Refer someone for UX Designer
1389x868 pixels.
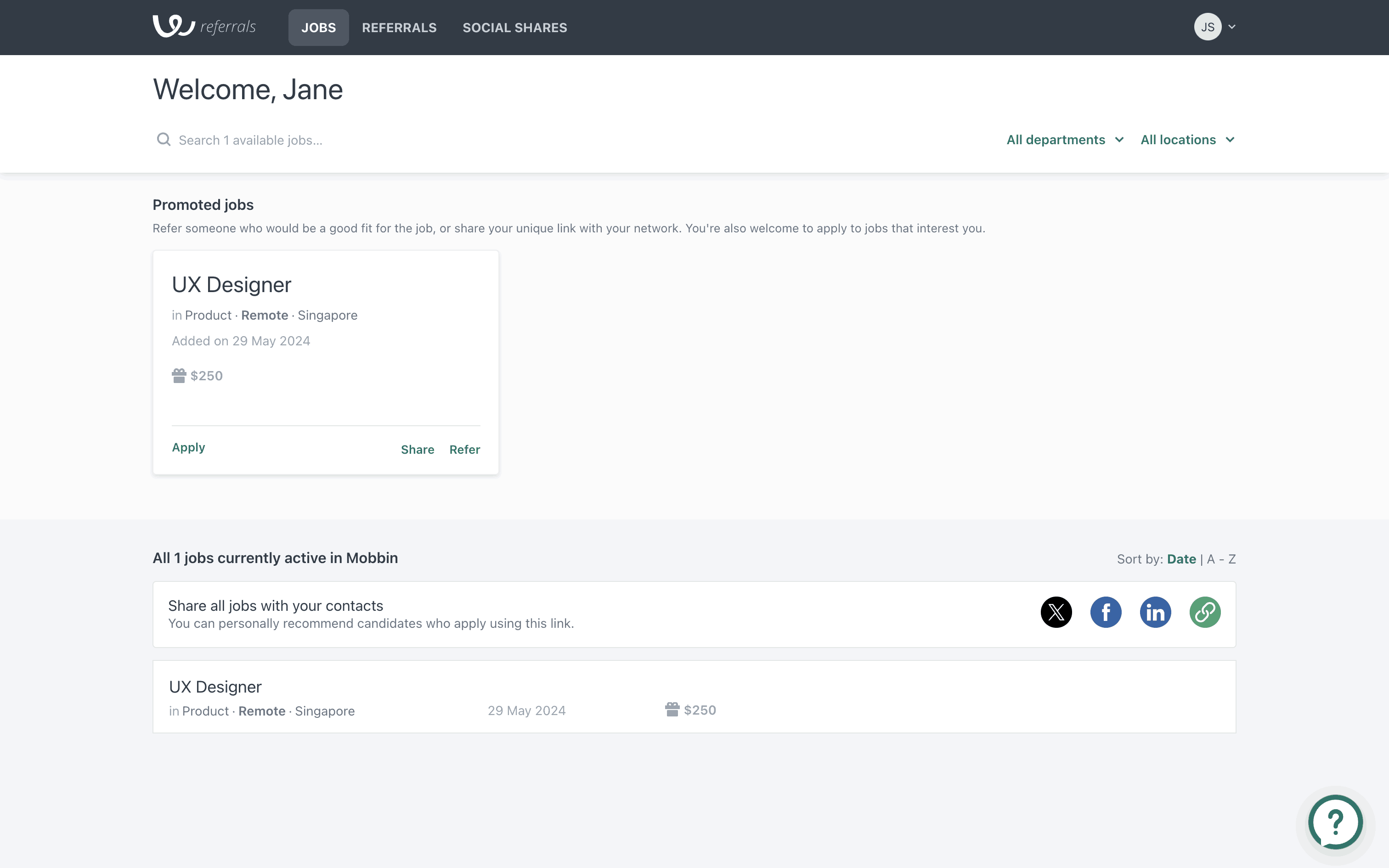click(464, 450)
